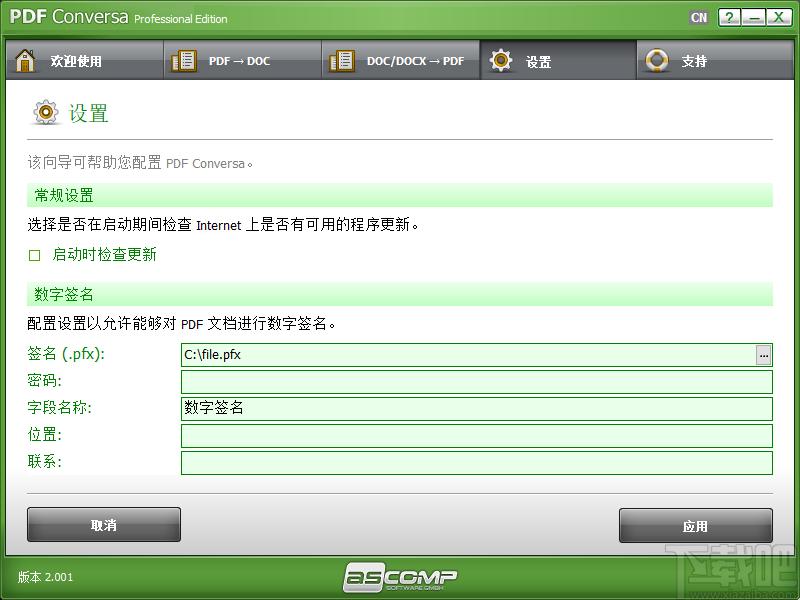The width and height of the screenshot is (800, 600).
Task: Click the 字段名称: label
Action: [59, 408]
